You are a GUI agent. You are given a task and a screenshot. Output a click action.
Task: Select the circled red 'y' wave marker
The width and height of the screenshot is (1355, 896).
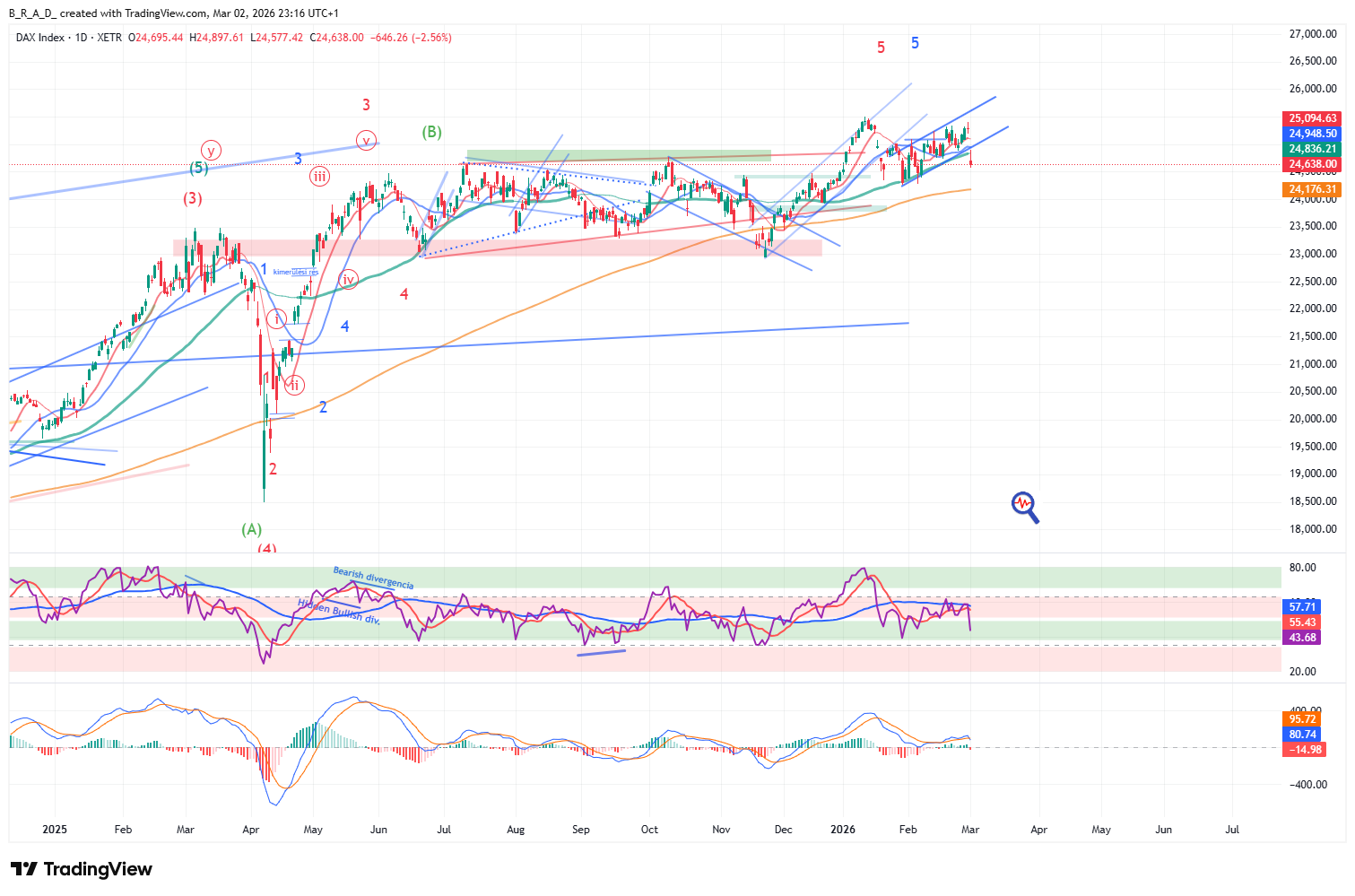[211, 151]
